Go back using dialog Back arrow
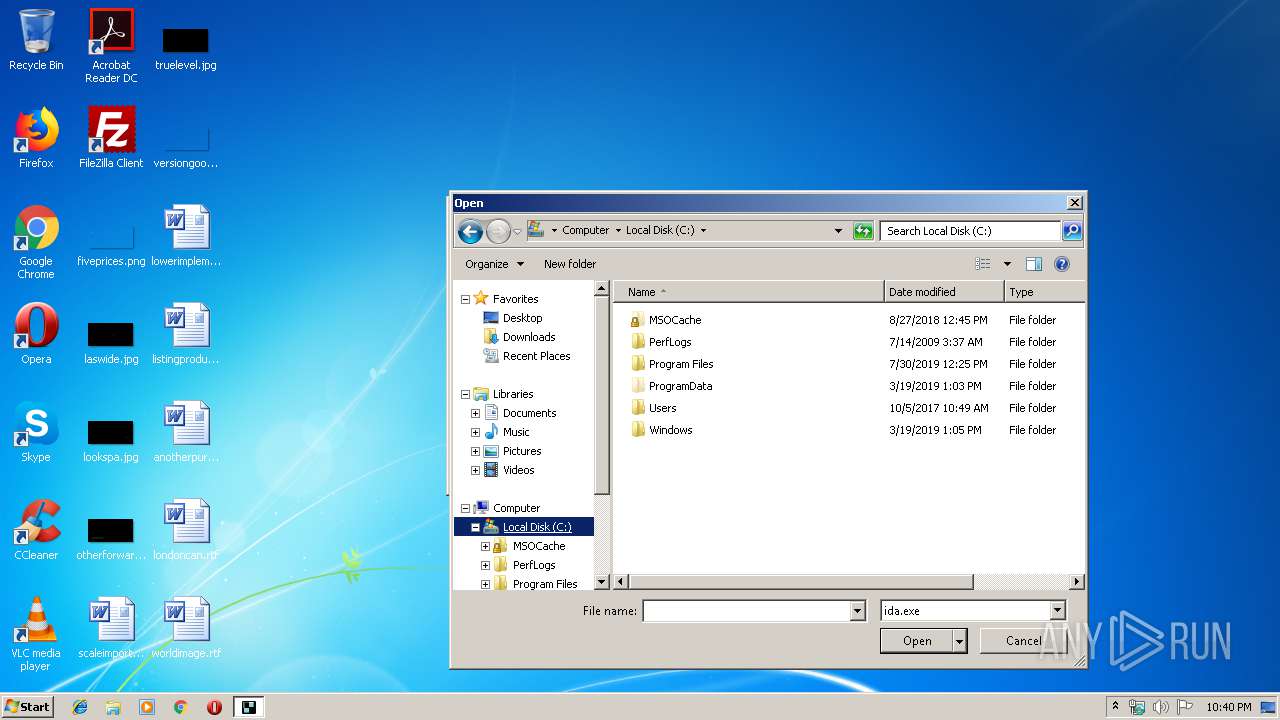Image resolution: width=1280 pixels, height=720 pixels. (470, 231)
